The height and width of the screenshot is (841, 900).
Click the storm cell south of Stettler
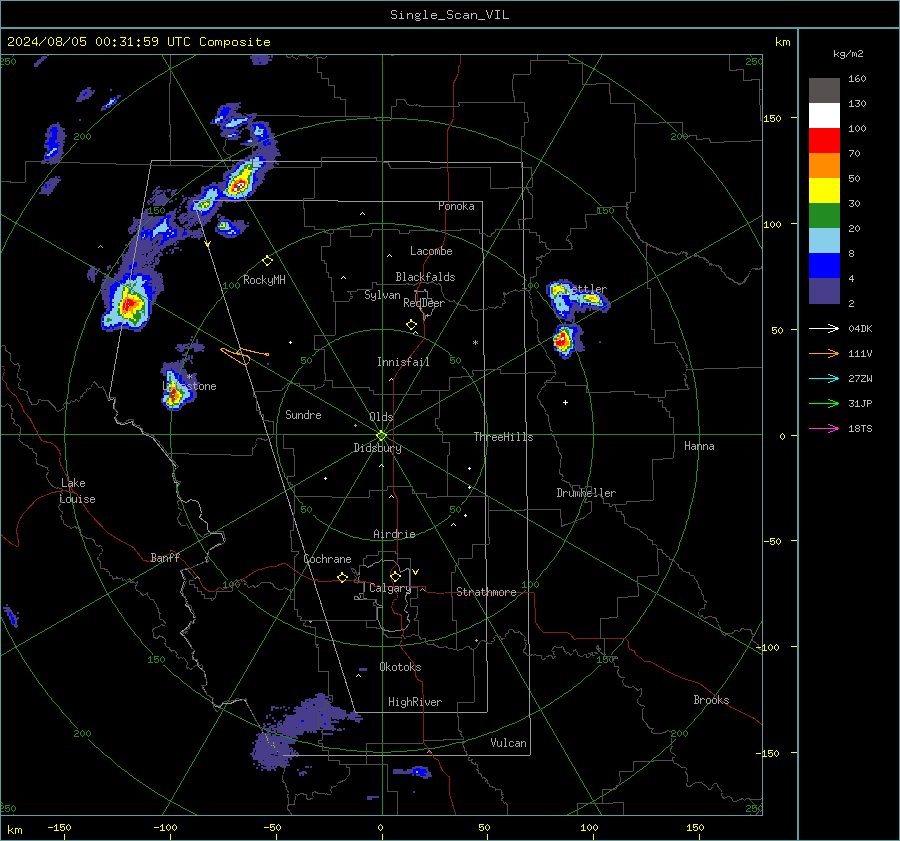[x=565, y=340]
